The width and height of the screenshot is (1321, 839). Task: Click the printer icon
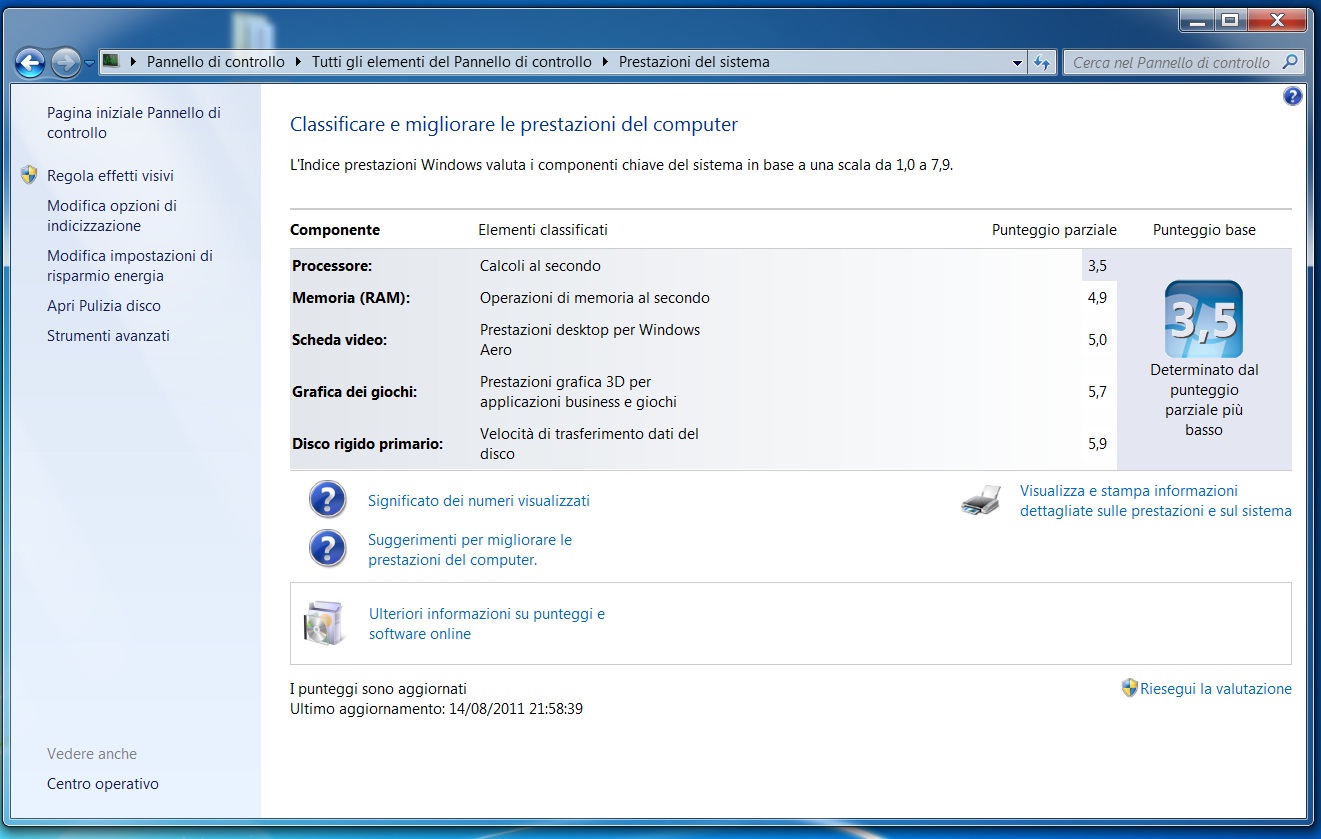(x=981, y=499)
